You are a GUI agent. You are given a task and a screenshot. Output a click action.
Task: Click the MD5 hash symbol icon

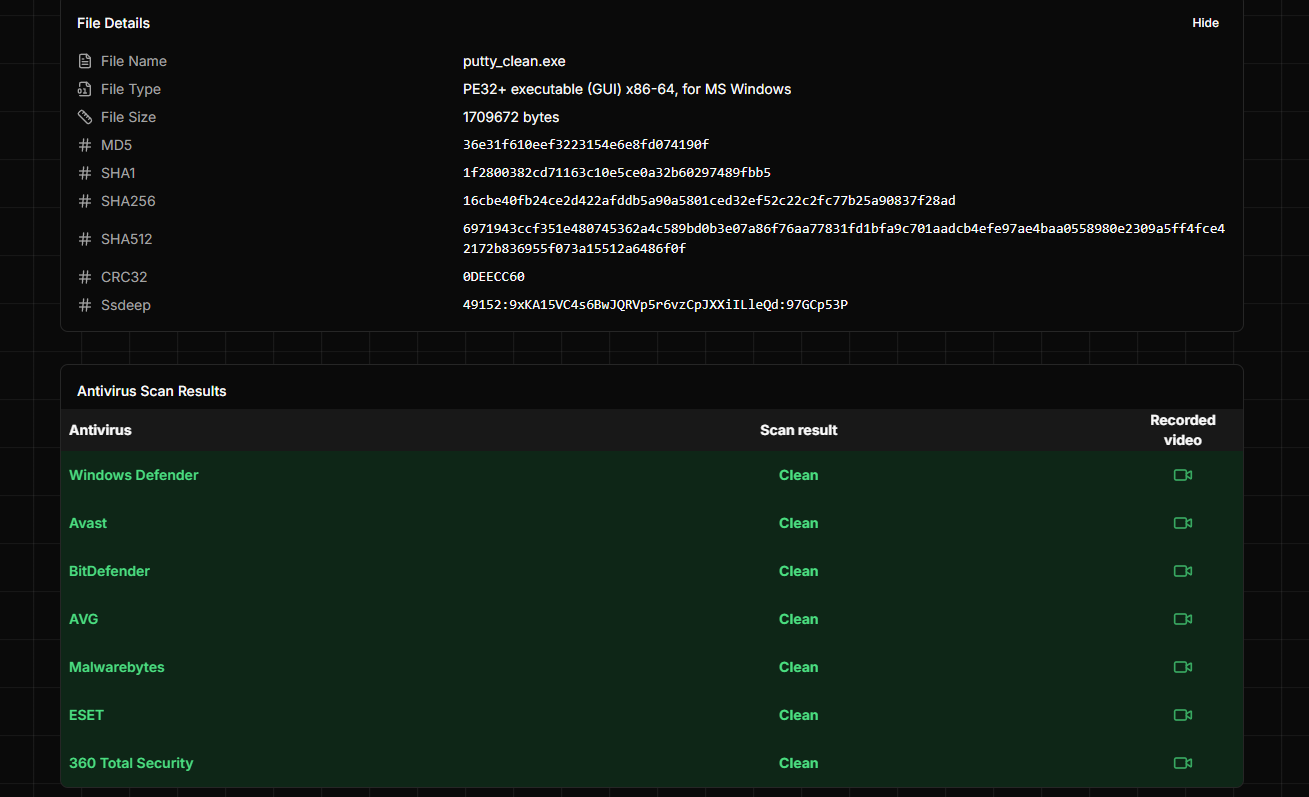pos(85,145)
